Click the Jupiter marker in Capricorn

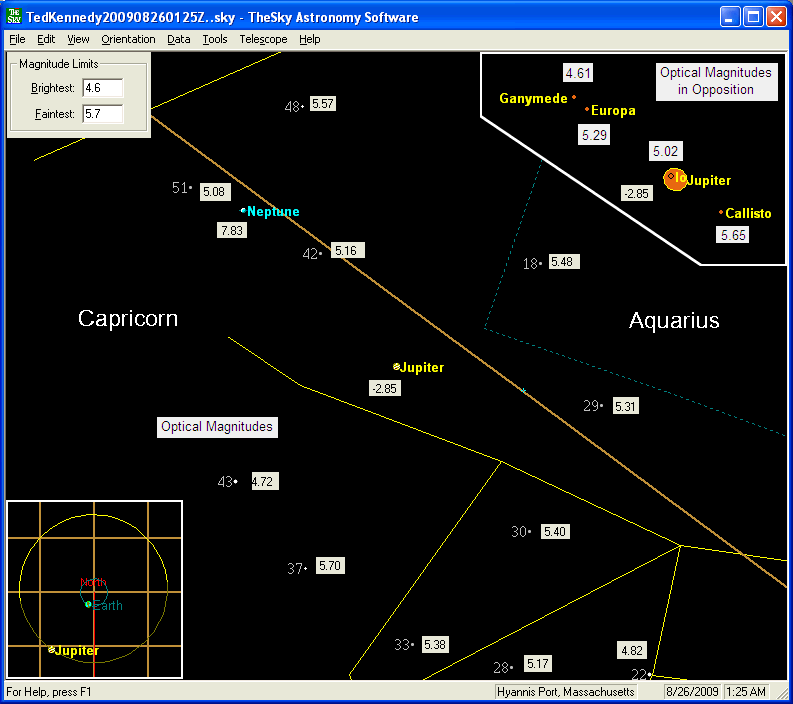tap(397, 367)
